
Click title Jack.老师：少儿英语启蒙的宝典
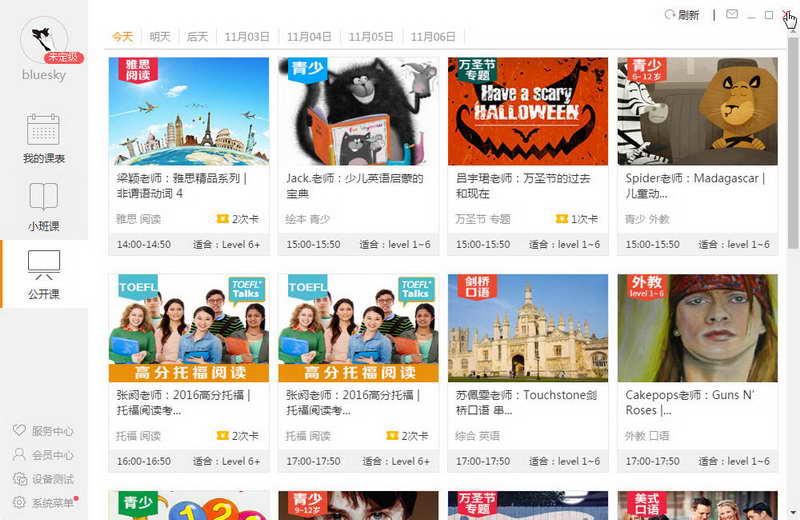tap(355, 186)
